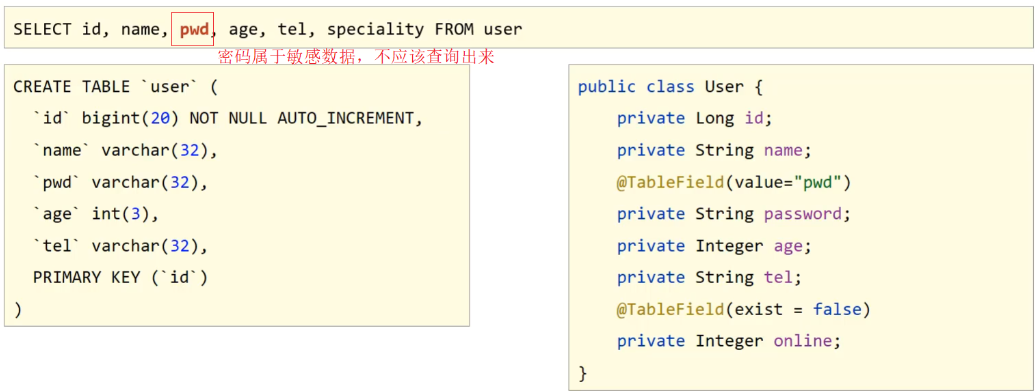Click @TableField(value="pwd") annotation
1035x391 pixels.
(x=734, y=182)
